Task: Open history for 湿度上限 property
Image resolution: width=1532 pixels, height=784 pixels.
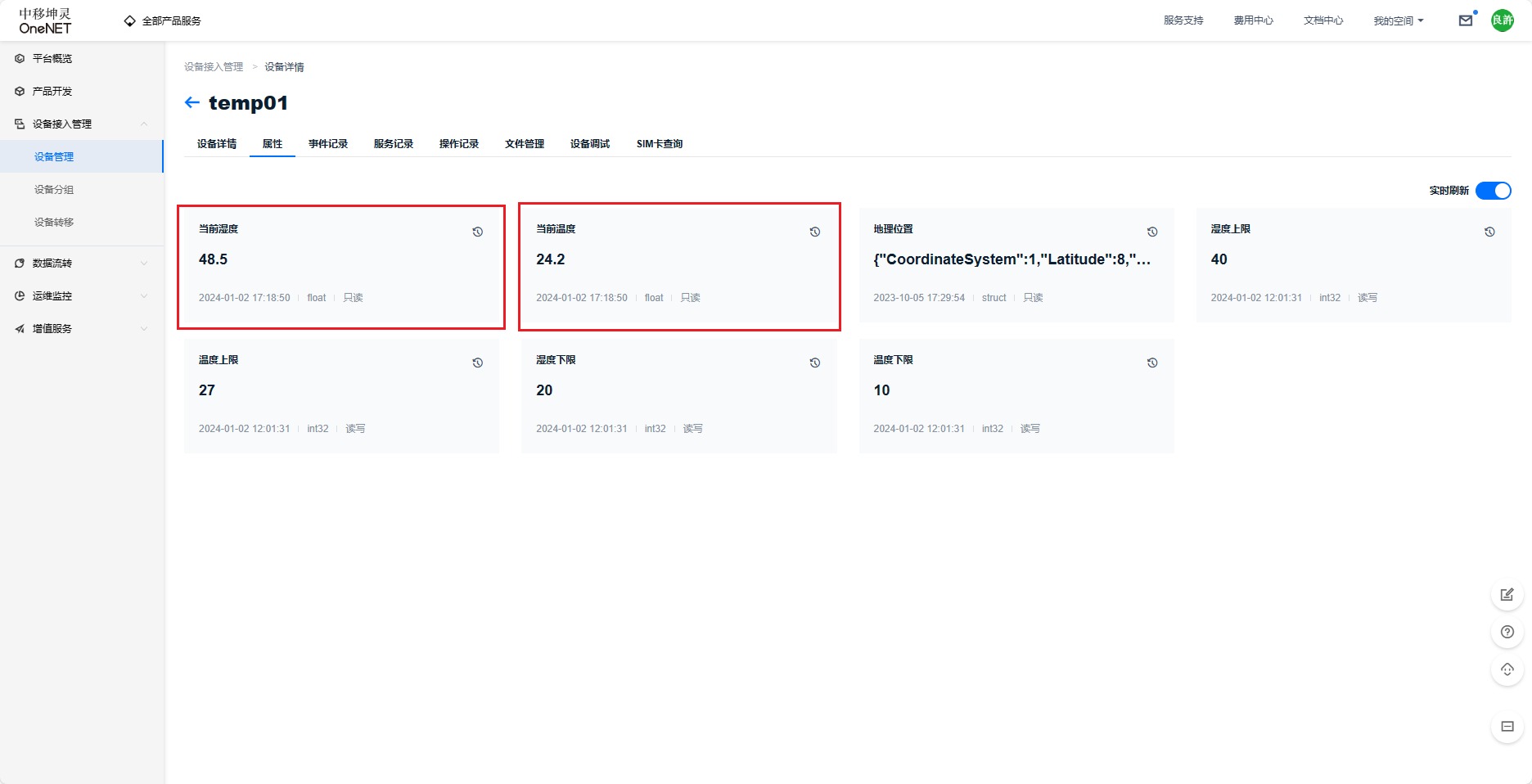Action: click(1489, 232)
